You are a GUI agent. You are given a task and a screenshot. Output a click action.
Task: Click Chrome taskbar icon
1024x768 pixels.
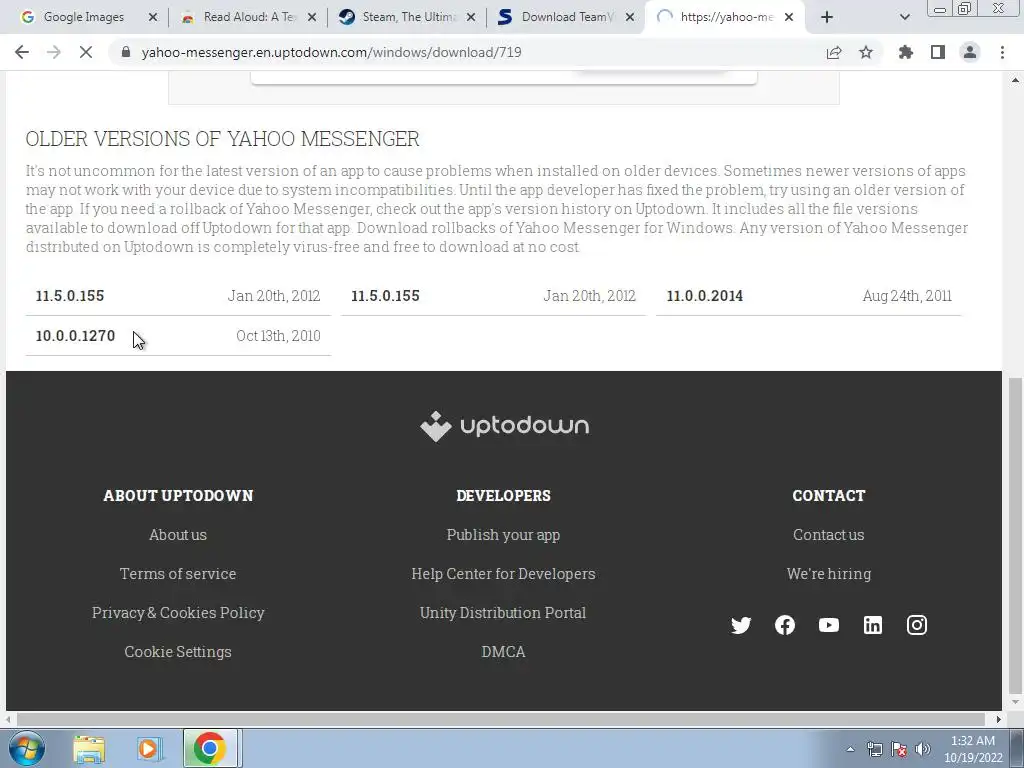[210, 748]
